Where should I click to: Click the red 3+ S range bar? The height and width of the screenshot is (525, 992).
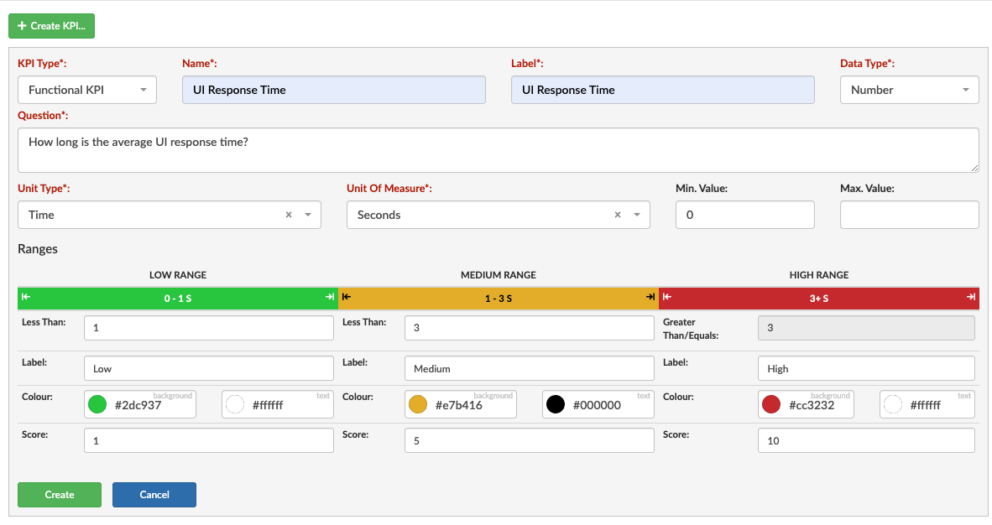[x=819, y=298]
